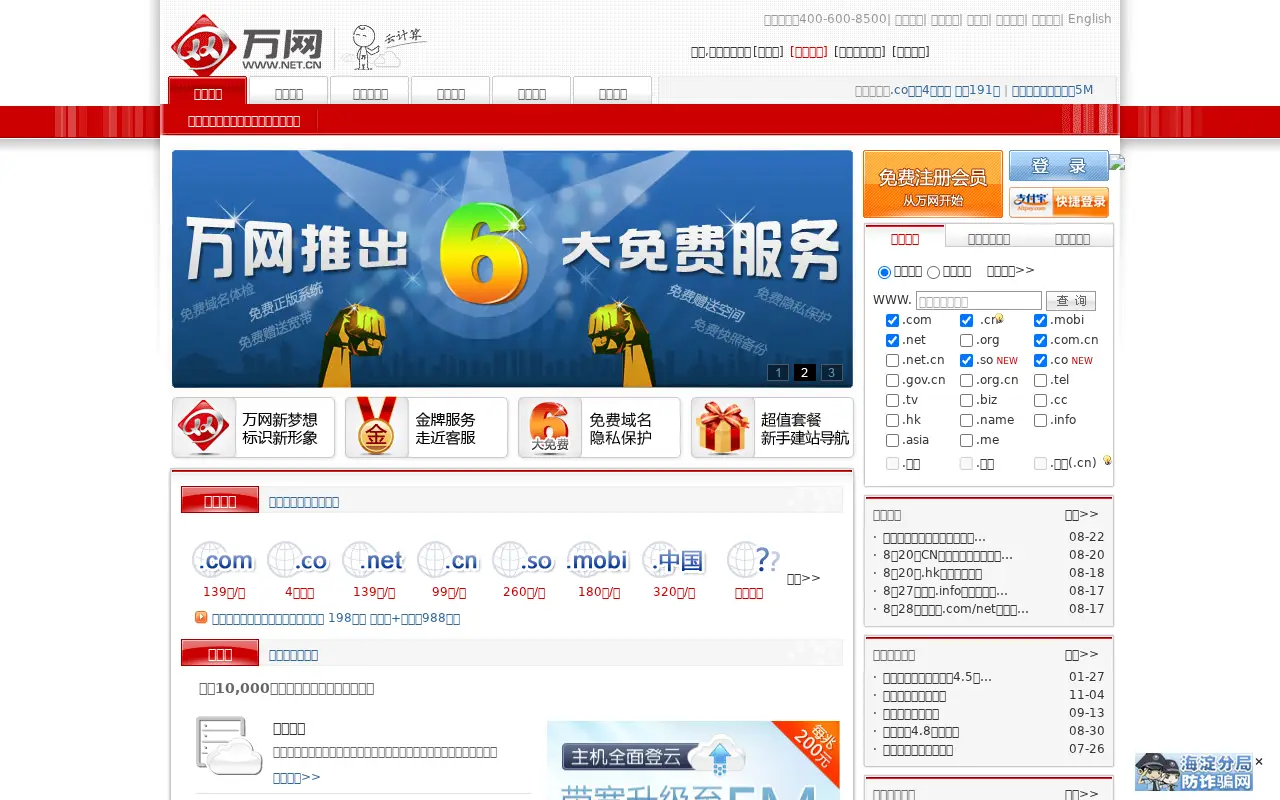The width and height of the screenshot is (1280, 800).
Task: Open the .so domain globe icon
Action: 523,560
